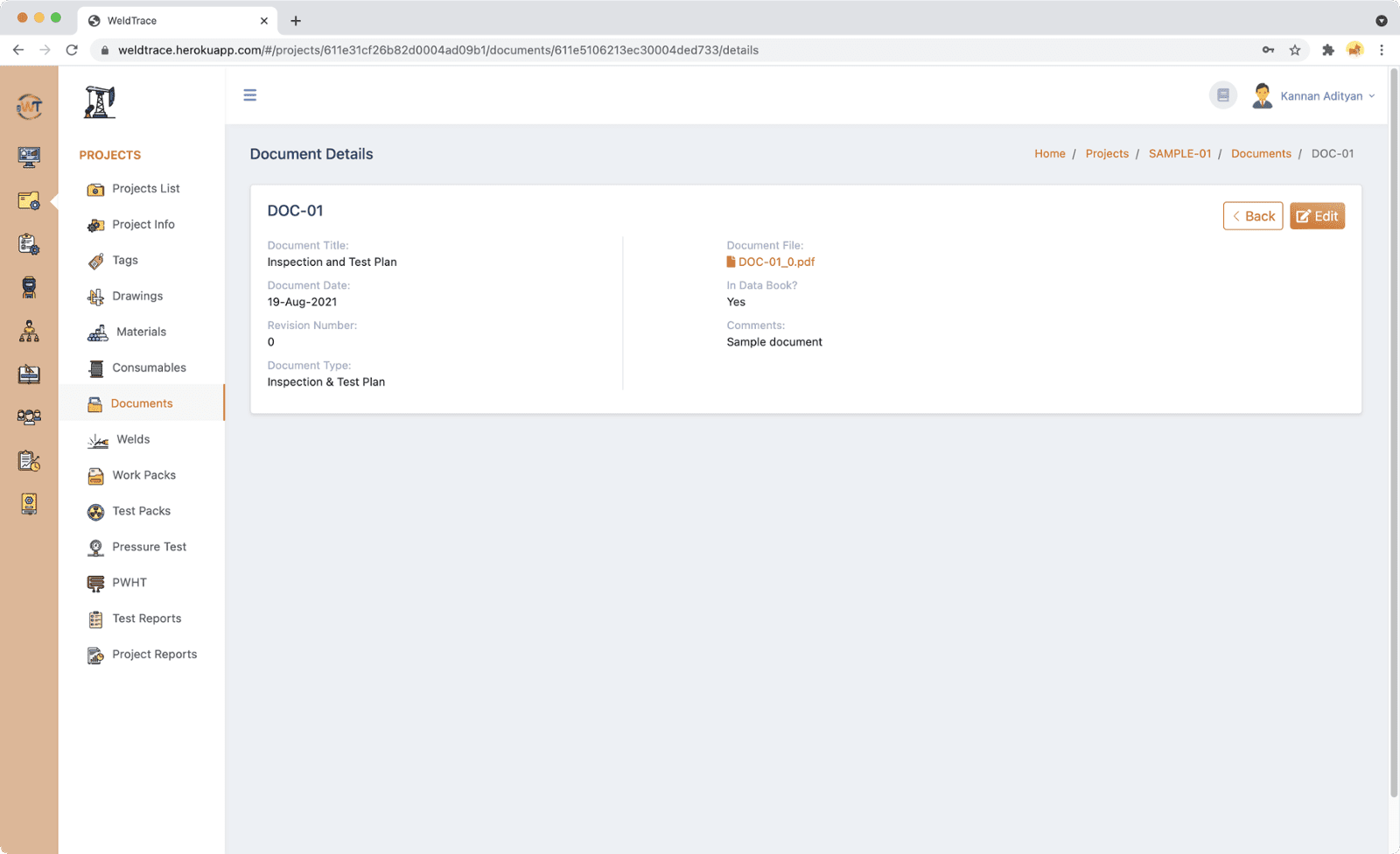Open the book icon beside user avatar
The height and width of the screenshot is (854, 1400).
coord(1222,95)
